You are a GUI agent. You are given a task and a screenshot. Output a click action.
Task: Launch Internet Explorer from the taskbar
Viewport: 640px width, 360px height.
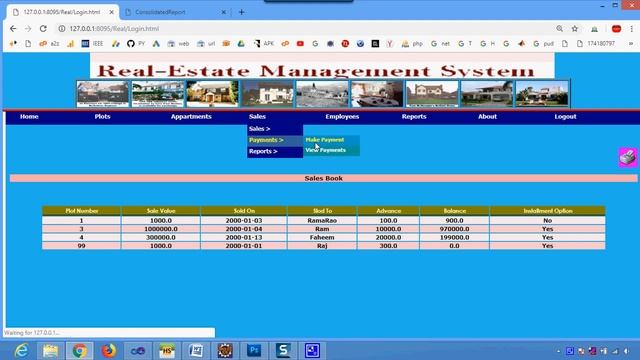coord(21,351)
